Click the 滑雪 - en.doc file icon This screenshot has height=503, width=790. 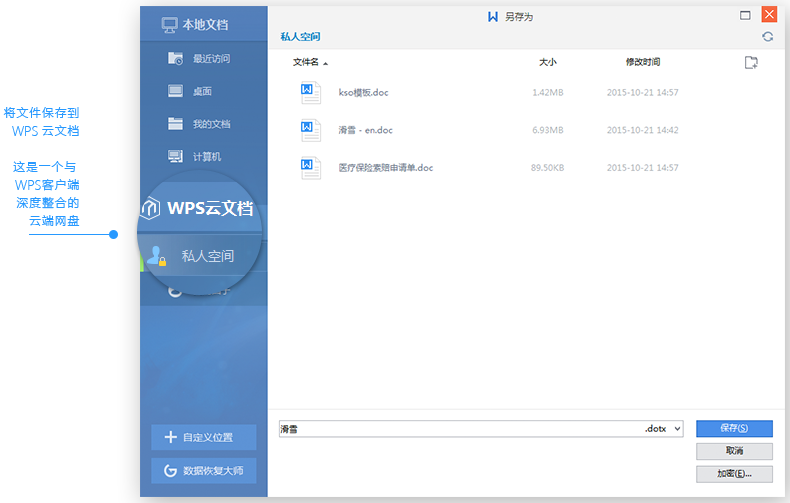click(x=310, y=130)
